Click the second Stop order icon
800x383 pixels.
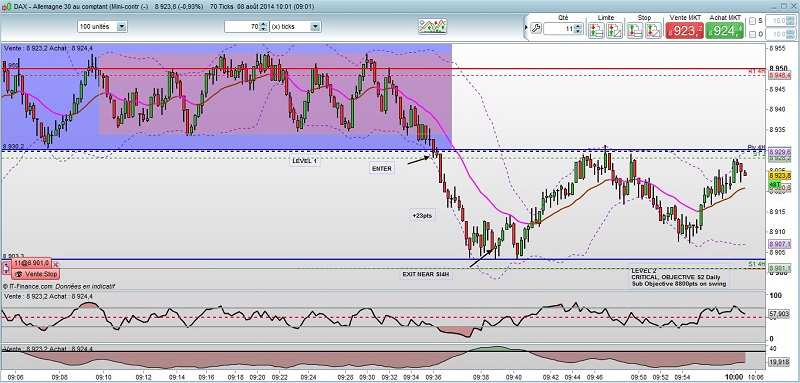point(654,31)
